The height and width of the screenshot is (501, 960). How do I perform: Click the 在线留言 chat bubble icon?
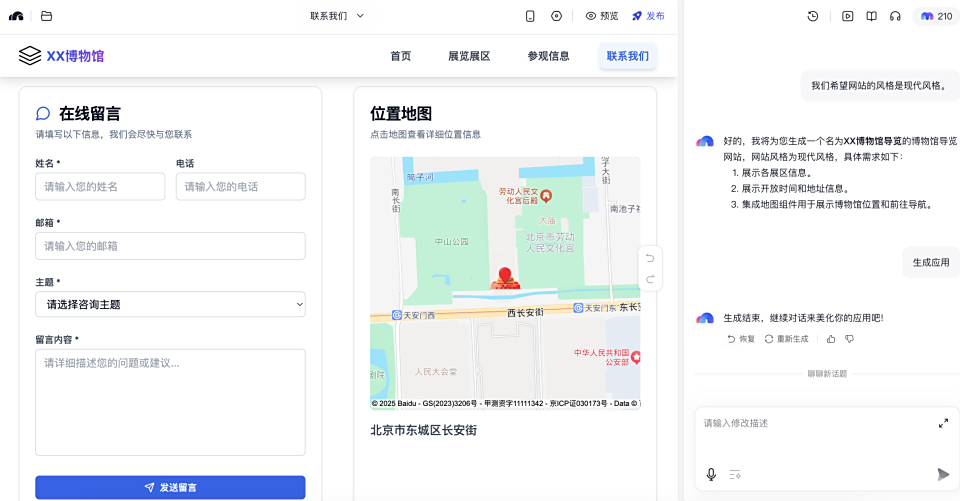coord(43,113)
